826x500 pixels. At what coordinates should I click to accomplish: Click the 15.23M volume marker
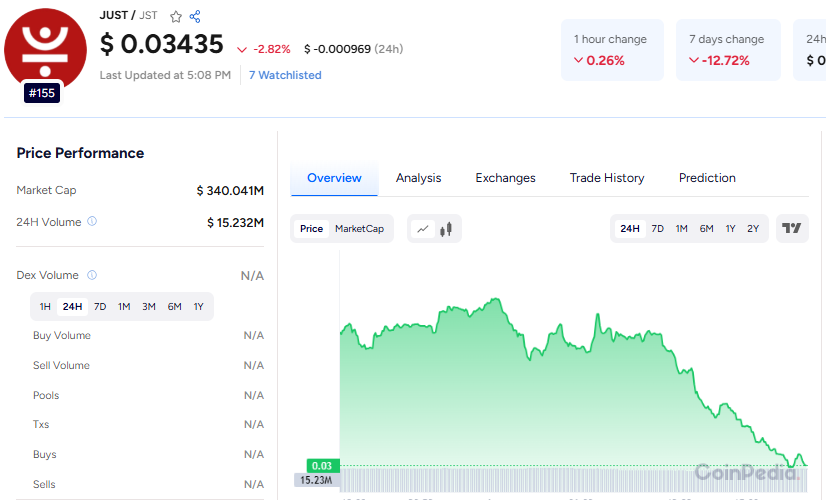pyautogui.click(x=317, y=480)
